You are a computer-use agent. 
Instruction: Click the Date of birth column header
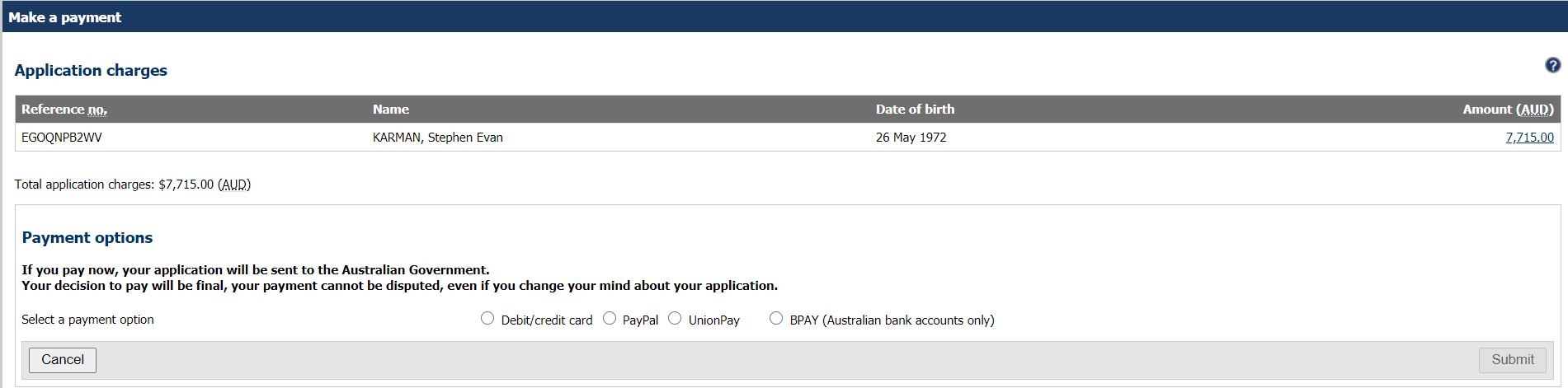click(x=915, y=110)
